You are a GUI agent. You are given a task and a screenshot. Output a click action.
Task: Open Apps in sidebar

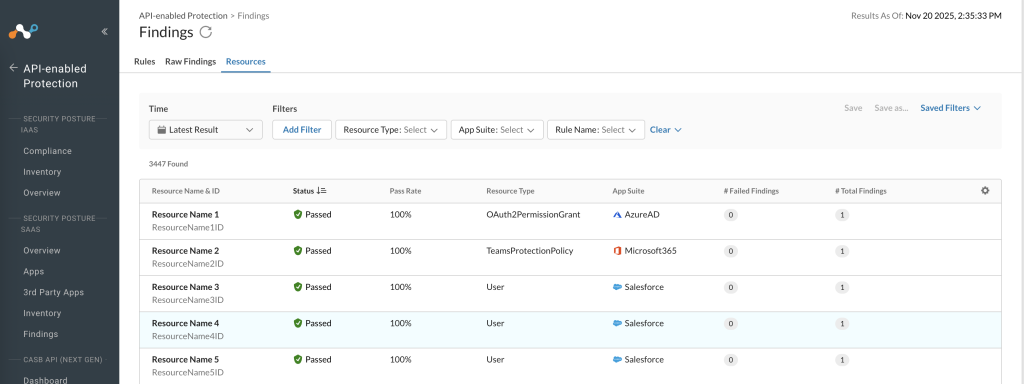pos(34,272)
